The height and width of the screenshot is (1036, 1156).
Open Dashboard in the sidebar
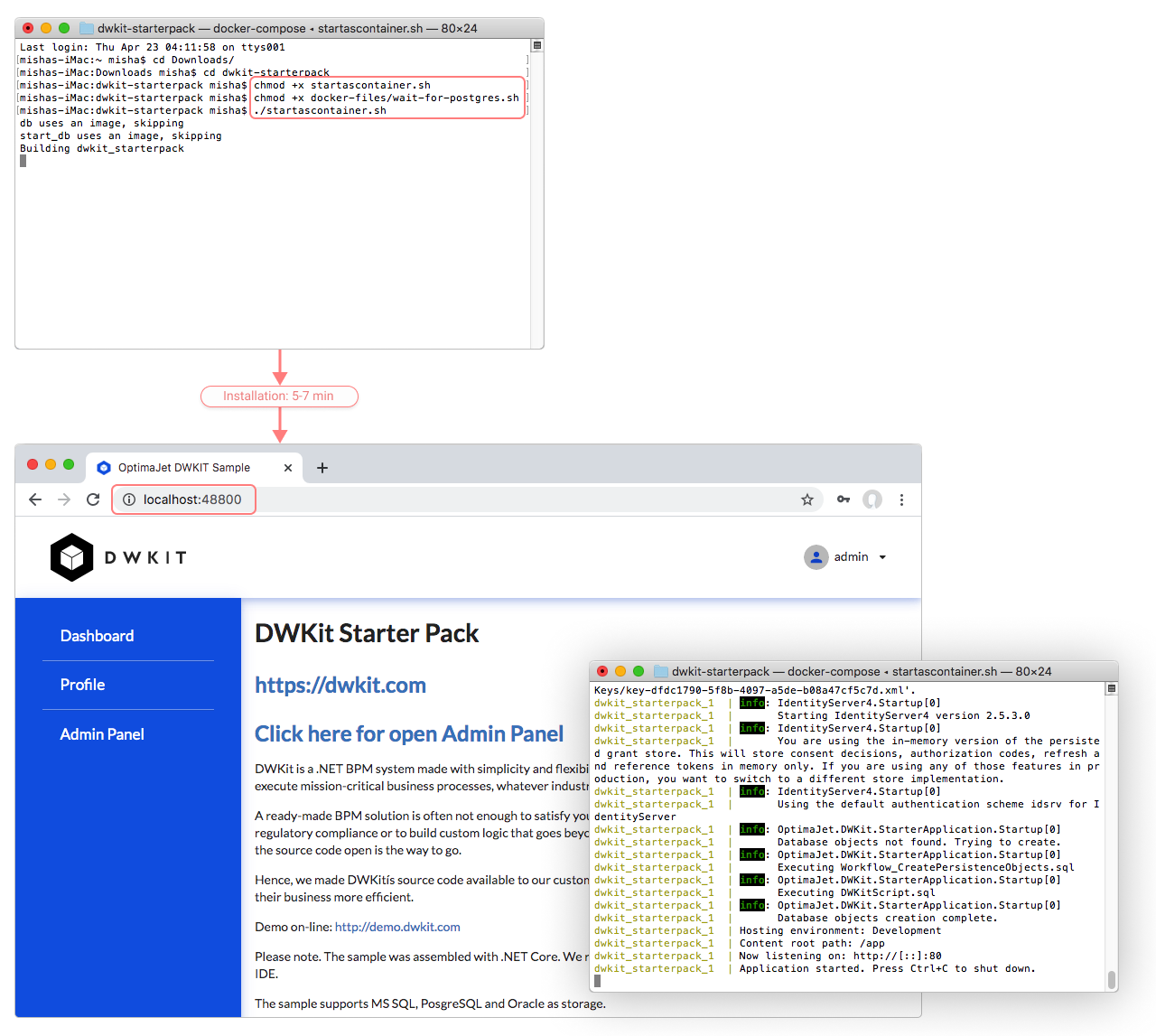tap(97, 636)
